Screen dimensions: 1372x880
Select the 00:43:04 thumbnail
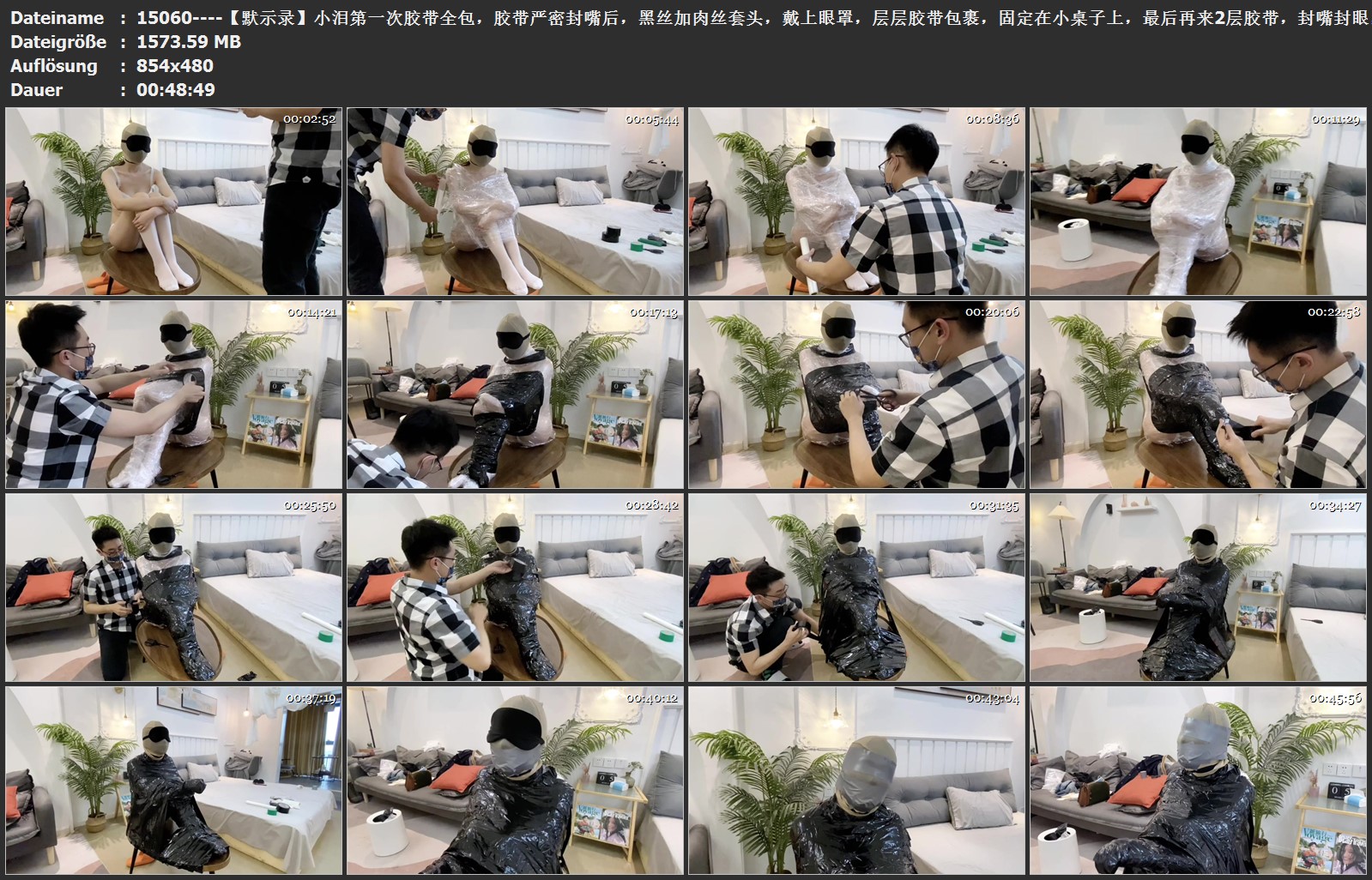[x=856, y=781]
